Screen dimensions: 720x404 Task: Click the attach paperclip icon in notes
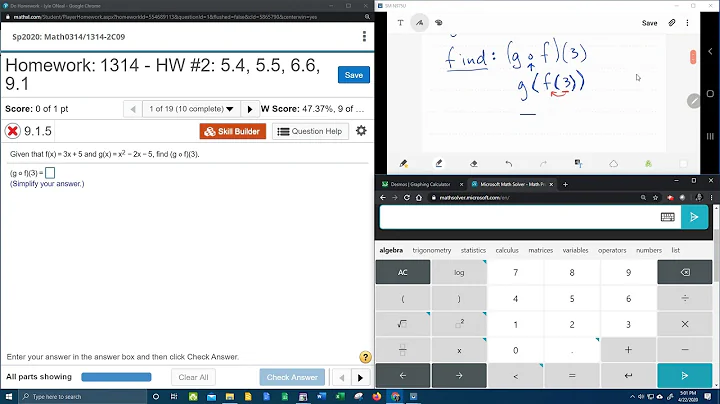pos(672,22)
